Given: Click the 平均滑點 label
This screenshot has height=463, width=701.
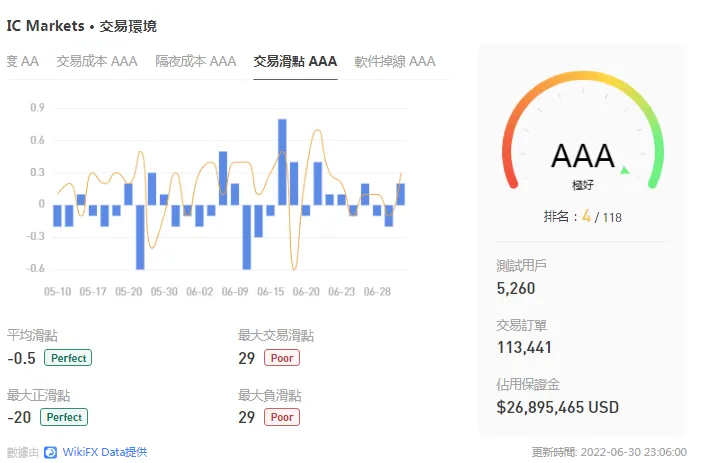Looking at the screenshot, I should (32, 335).
